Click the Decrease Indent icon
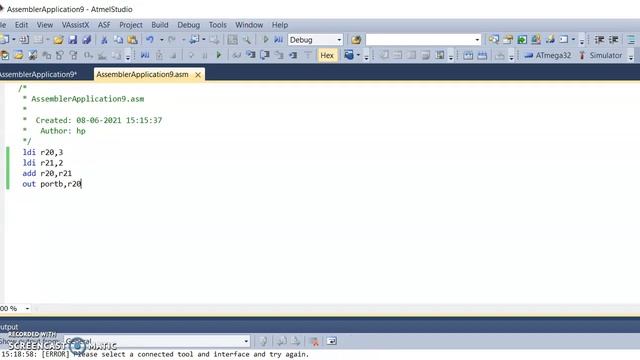The image size is (640, 360). 599,40
